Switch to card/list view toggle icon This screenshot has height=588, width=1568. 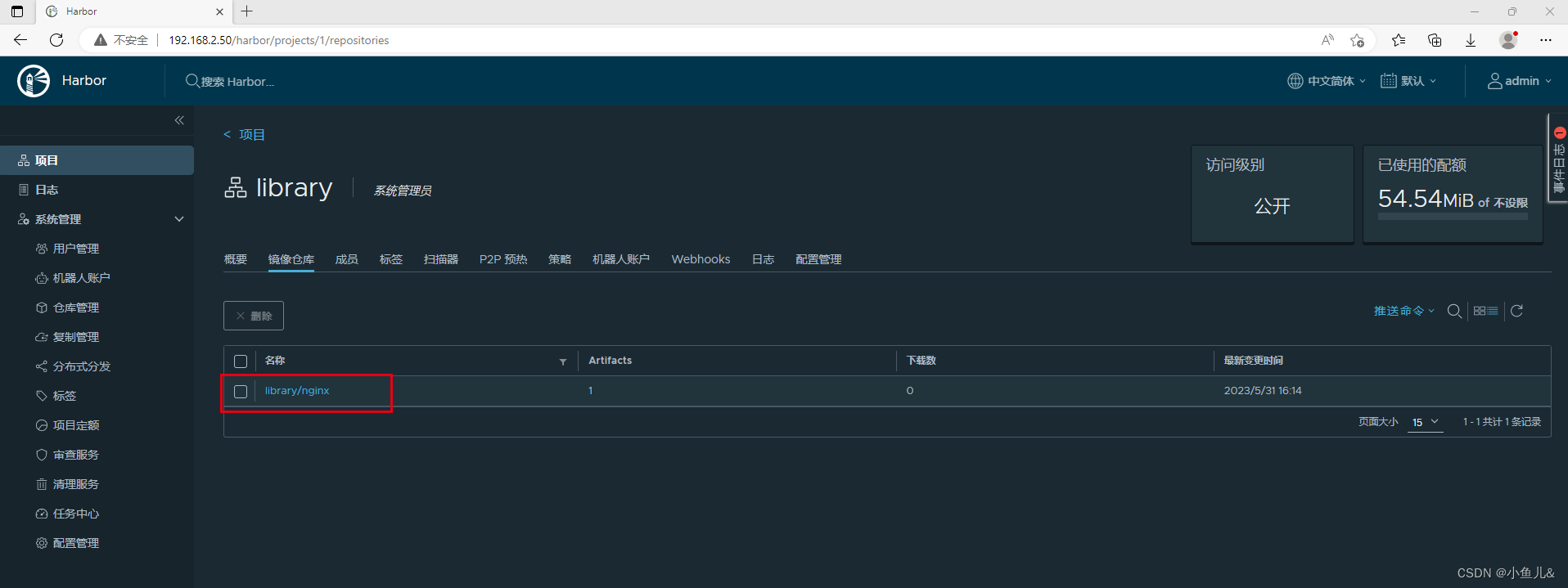tap(1485, 311)
